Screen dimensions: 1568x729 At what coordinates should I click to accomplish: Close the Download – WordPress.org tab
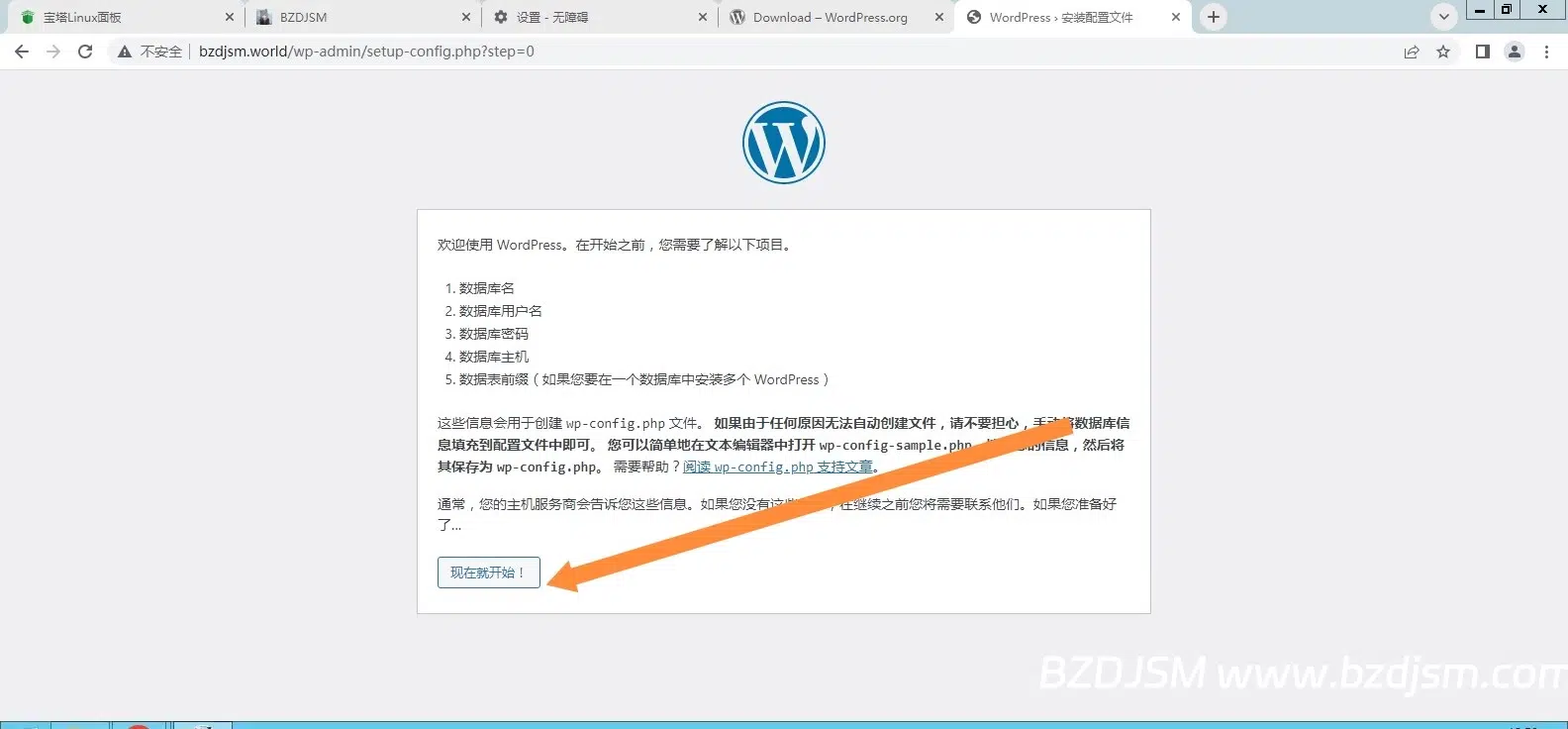click(x=939, y=17)
